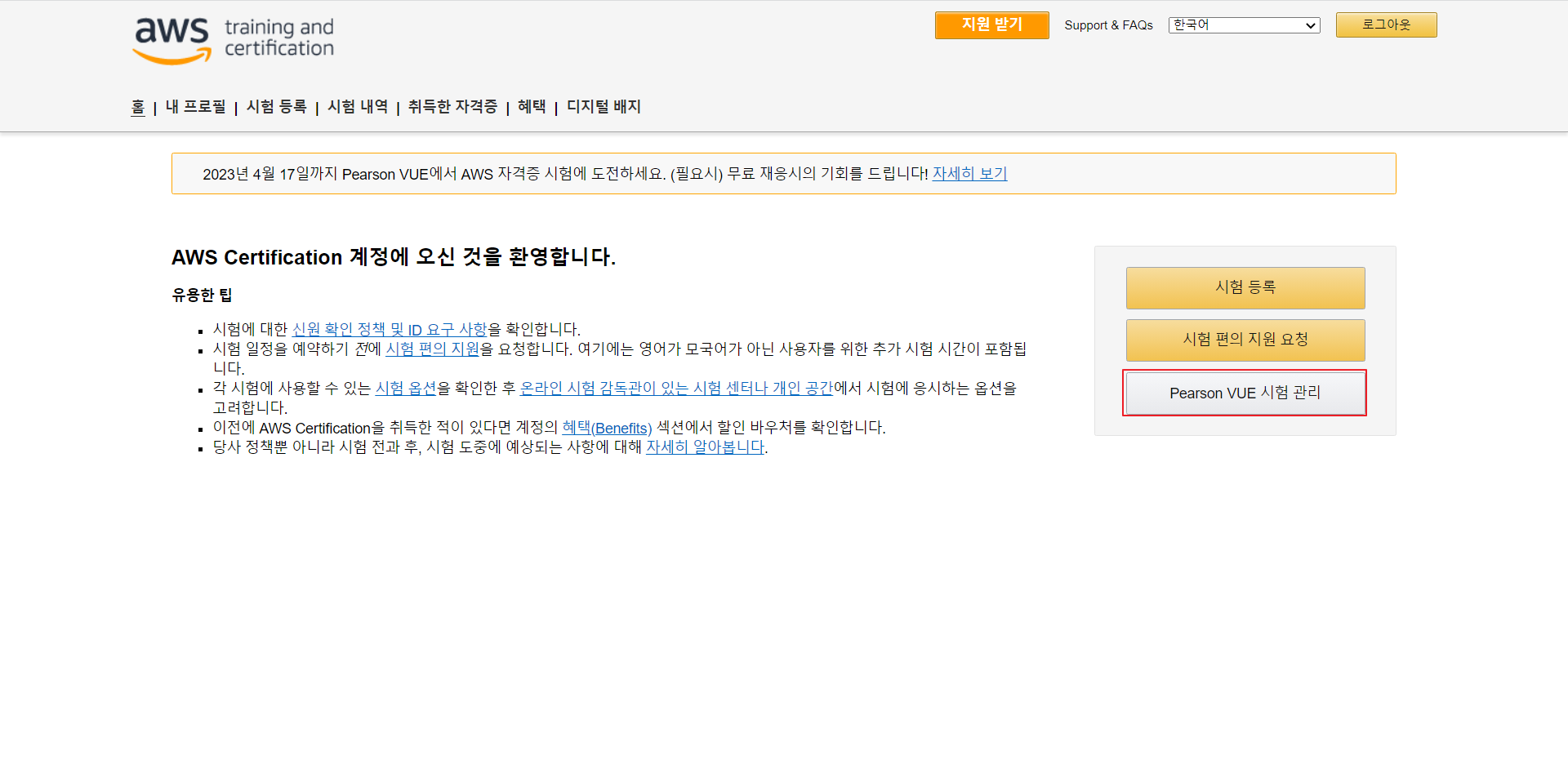Open the 취득한 자격증 menu item

pos(452,107)
